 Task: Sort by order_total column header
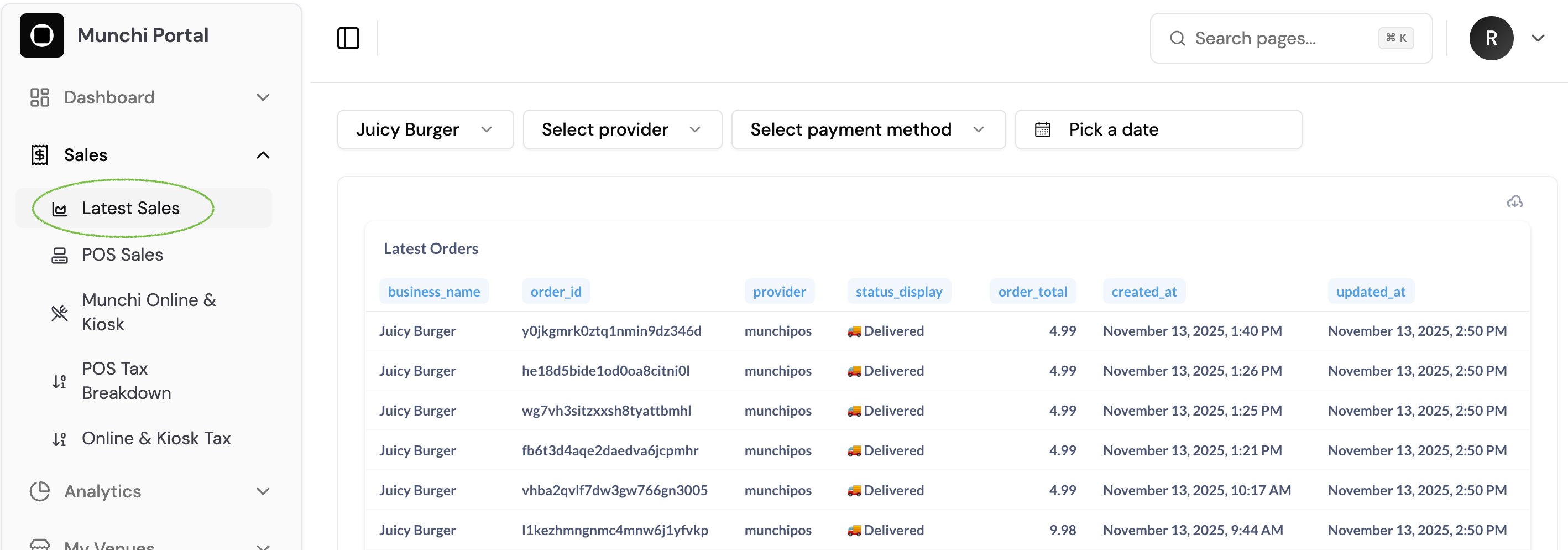[x=1032, y=292]
